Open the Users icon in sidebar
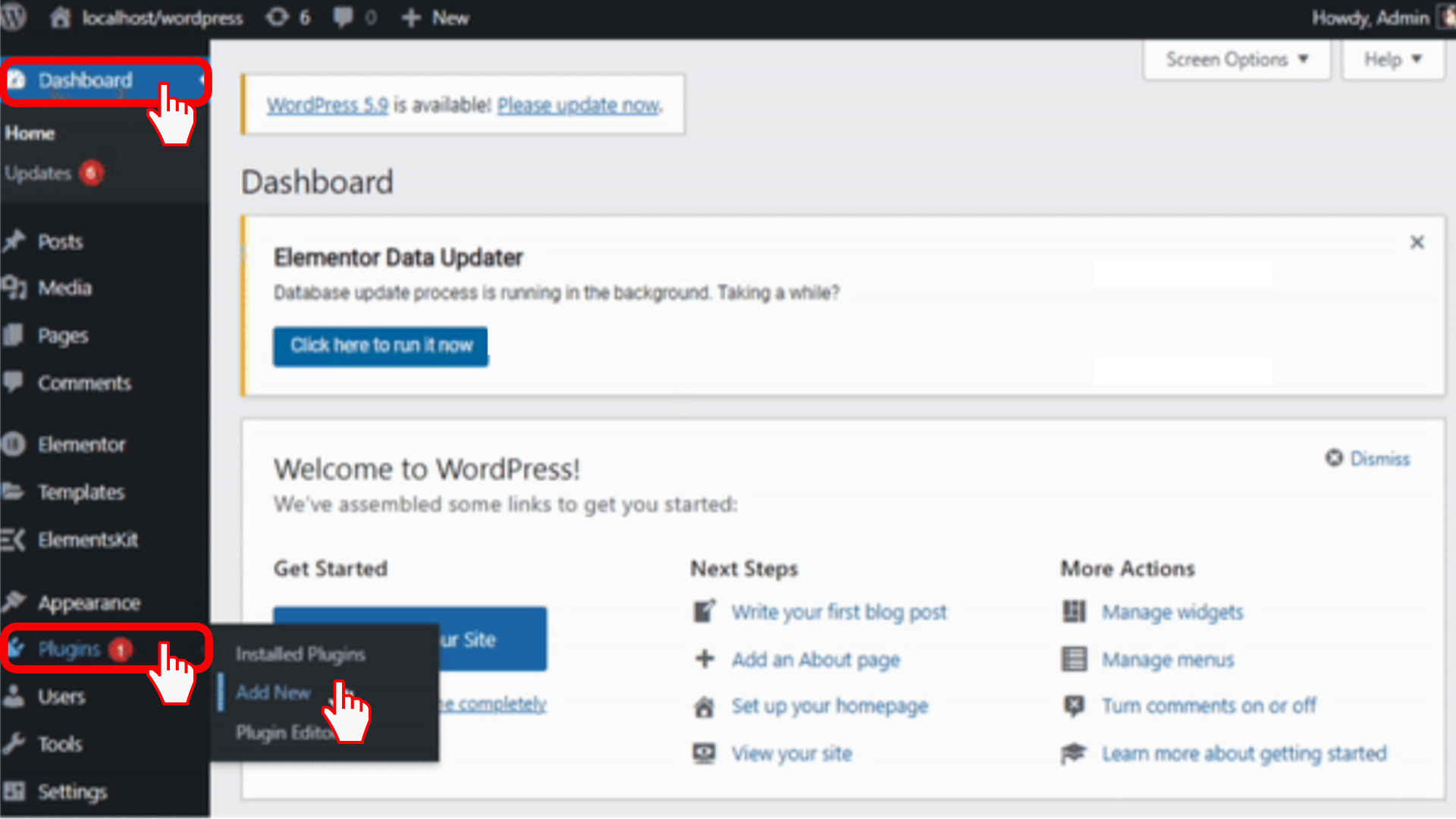The height and width of the screenshot is (819, 1456). 13,695
